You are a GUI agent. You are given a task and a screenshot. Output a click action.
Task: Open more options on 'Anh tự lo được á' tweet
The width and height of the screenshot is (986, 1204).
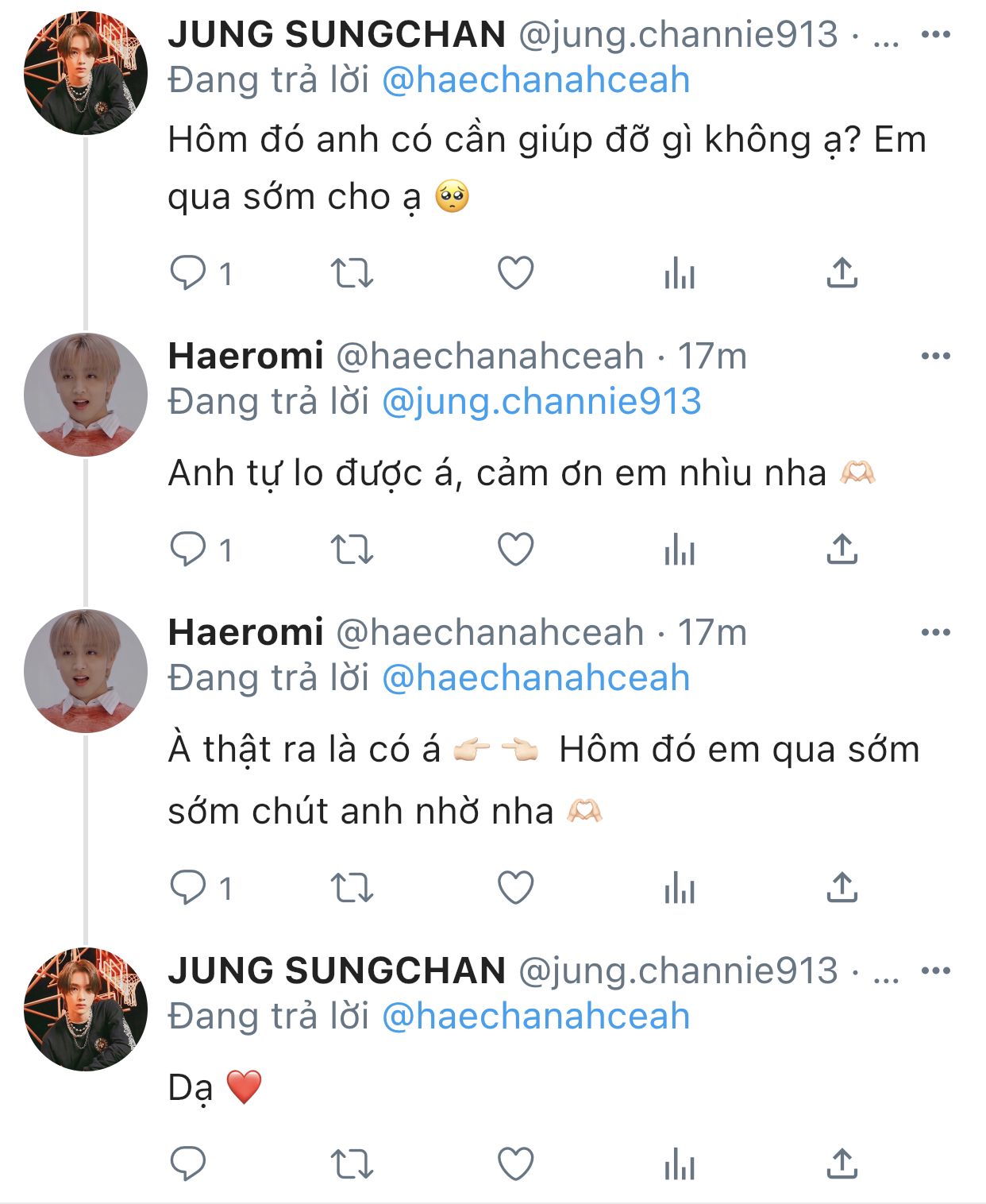[x=935, y=356]
